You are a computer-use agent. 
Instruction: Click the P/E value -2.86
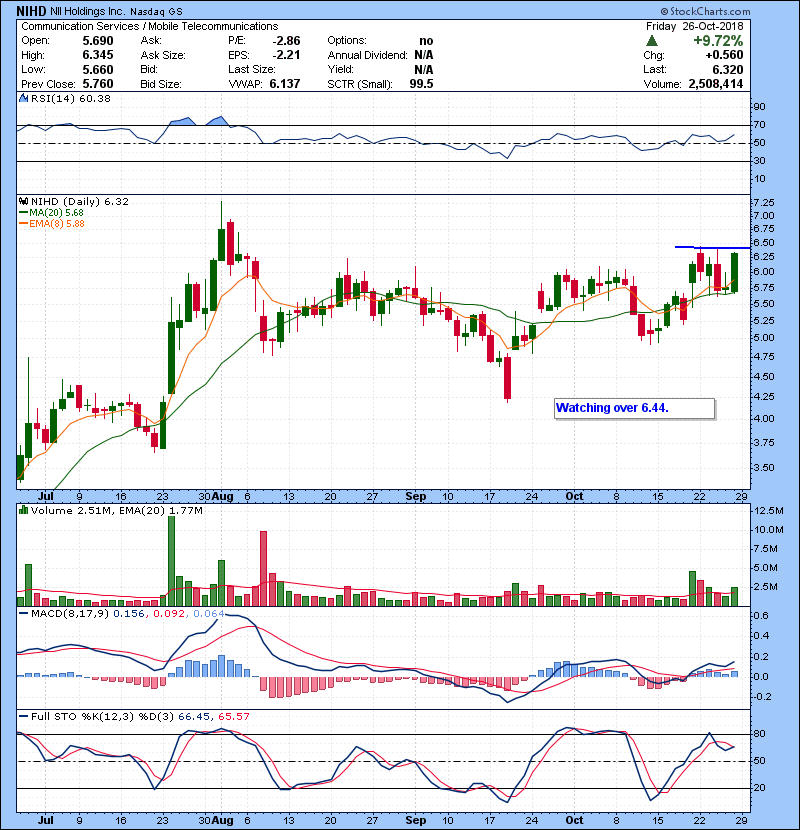point(286,41)
